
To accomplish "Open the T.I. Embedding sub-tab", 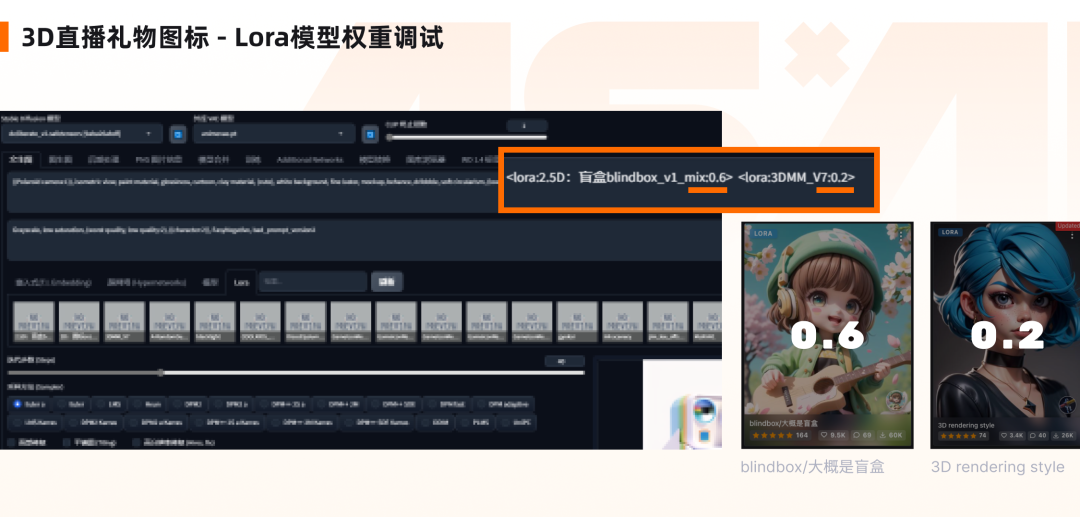I will coord(54,282).
